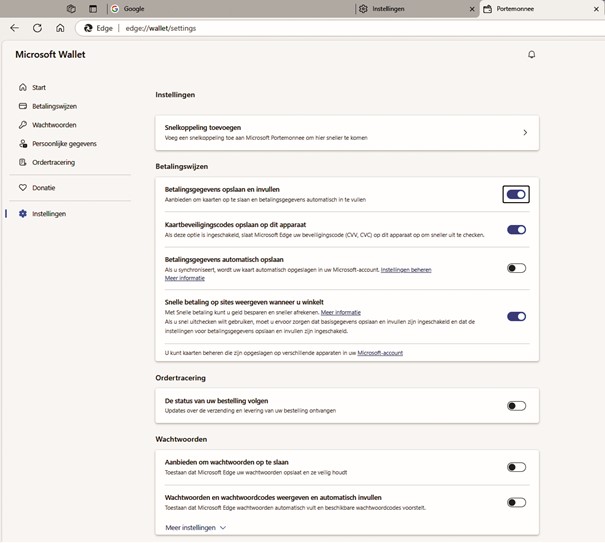This screenshot has height=543, width=605.
Task: Open Persoonlijke gegevens in sidebar
Action: point(64,144)
